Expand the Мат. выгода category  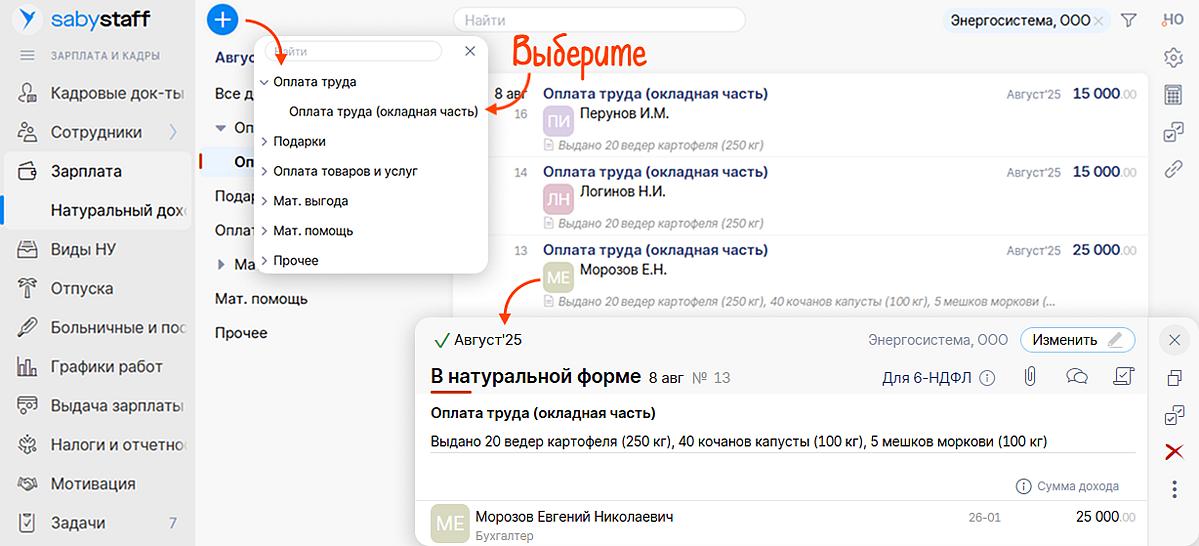point(264,201)
